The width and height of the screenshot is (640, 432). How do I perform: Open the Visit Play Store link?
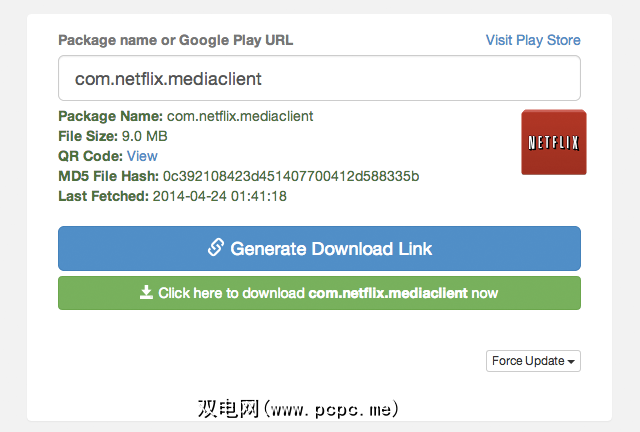[x=532, y=40]
